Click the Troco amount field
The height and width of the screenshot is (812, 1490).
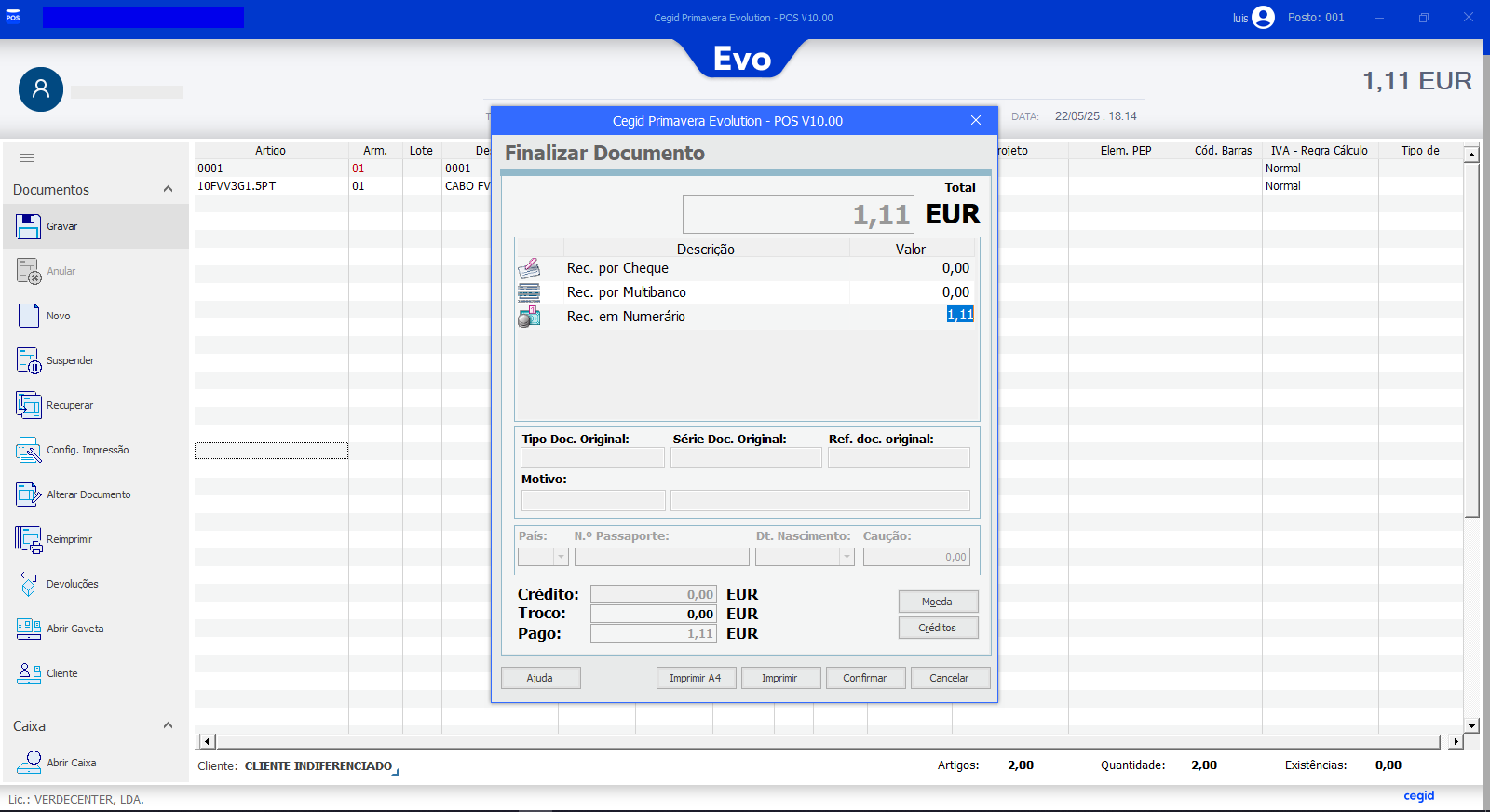click(653, 614)
